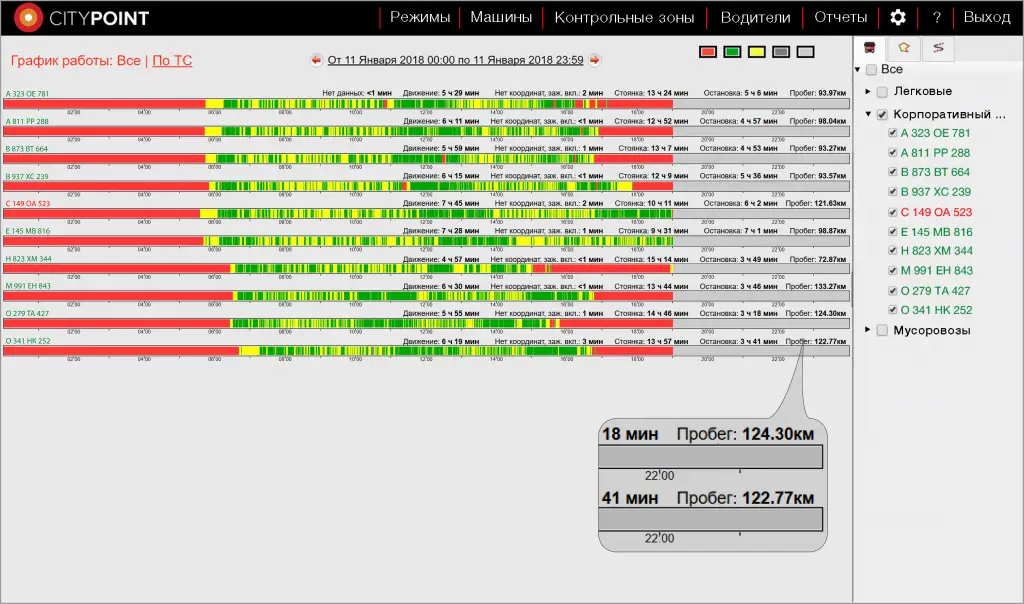
Task: Expand the Мусоровозы group
Action: click(868, 330)
